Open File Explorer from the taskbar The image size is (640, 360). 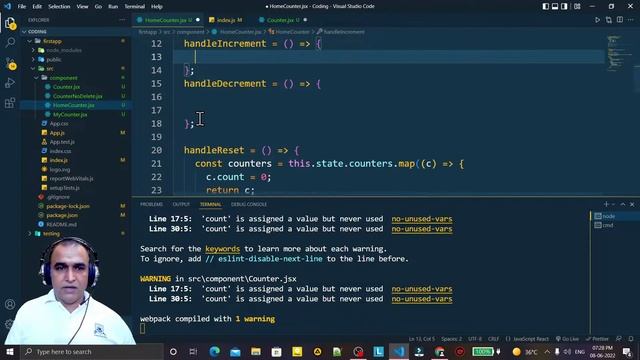tap(256, 351)
